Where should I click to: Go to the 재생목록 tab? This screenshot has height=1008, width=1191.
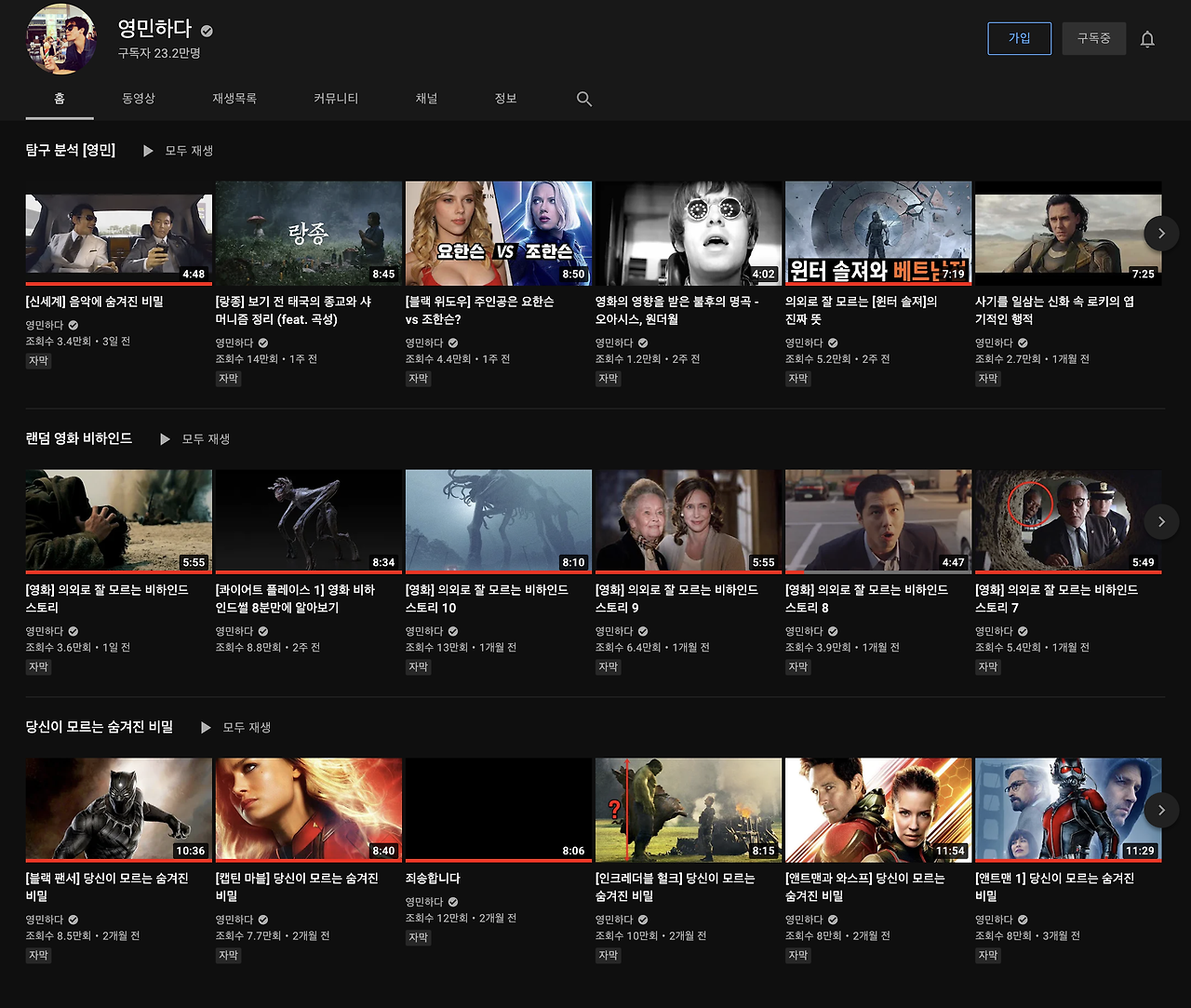pyautogui.click(x=234, y=99)
